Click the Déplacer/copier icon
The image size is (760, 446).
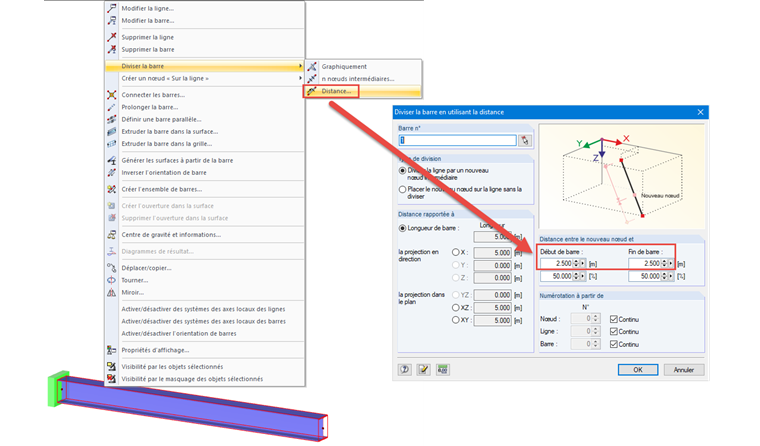[x=112, y=268]
